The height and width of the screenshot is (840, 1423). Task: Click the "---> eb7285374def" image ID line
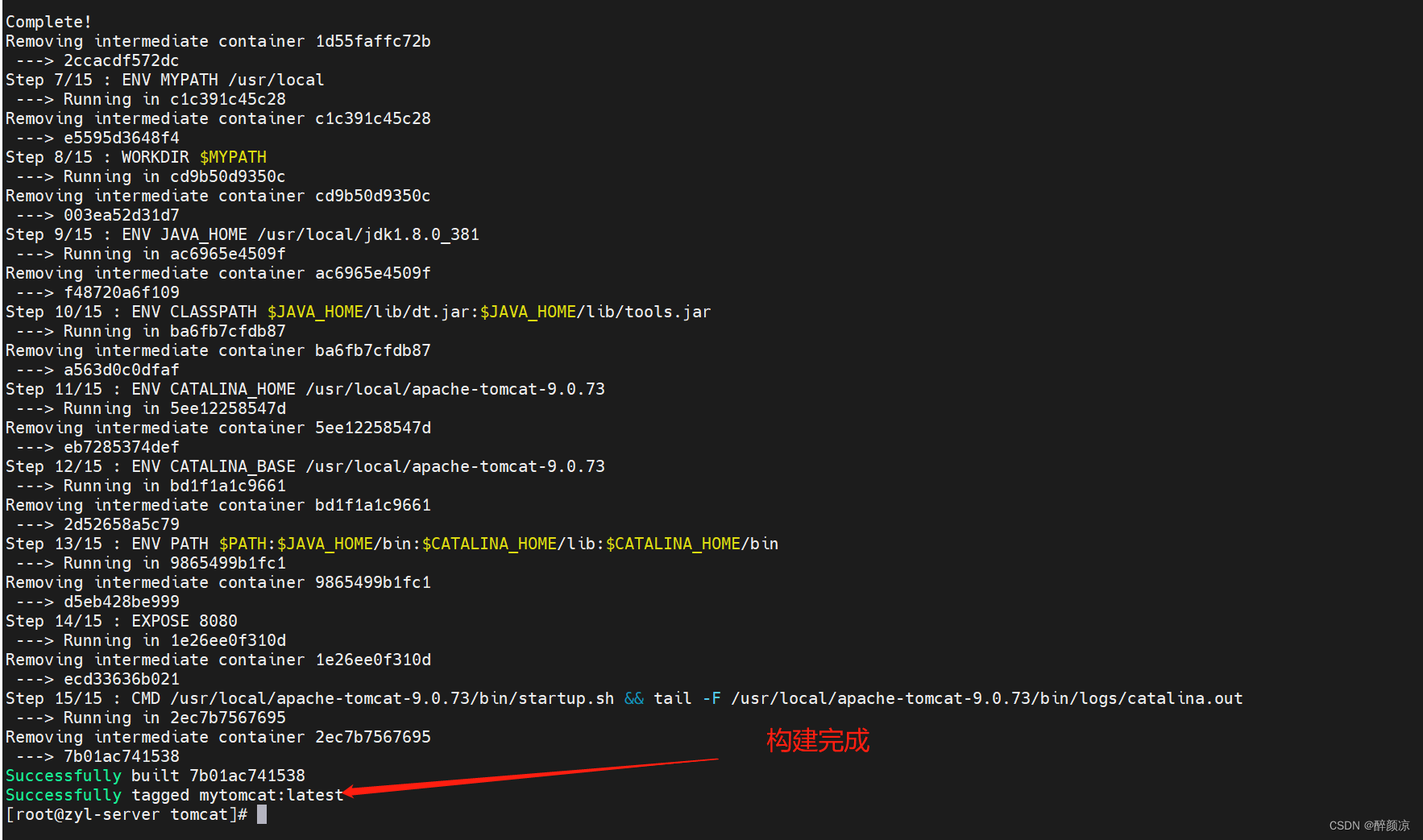tap(97, 447)
